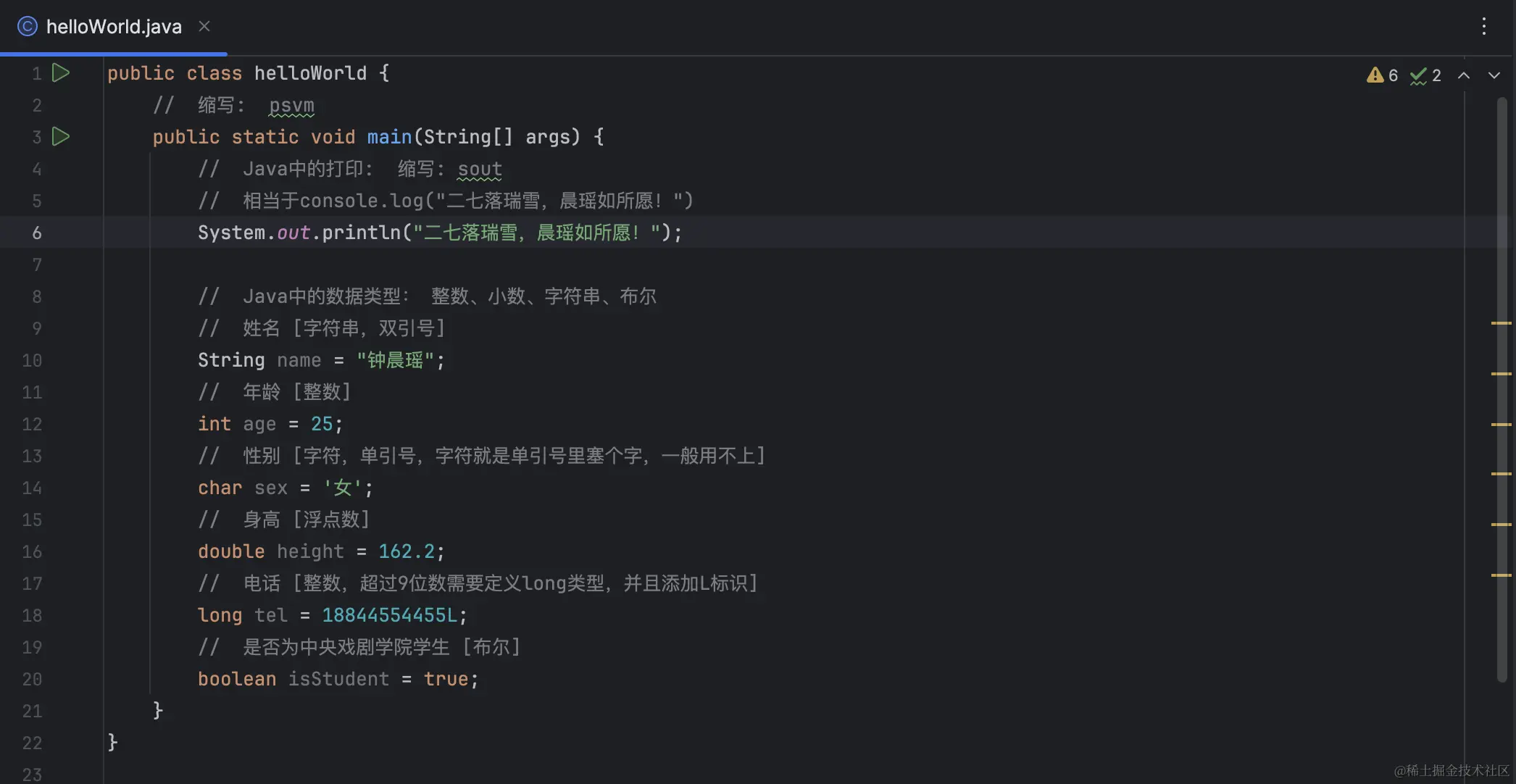Click the underlined 'psvm' typo in comment
This screenshot has width=1516, height=784.
pos(291,106)
